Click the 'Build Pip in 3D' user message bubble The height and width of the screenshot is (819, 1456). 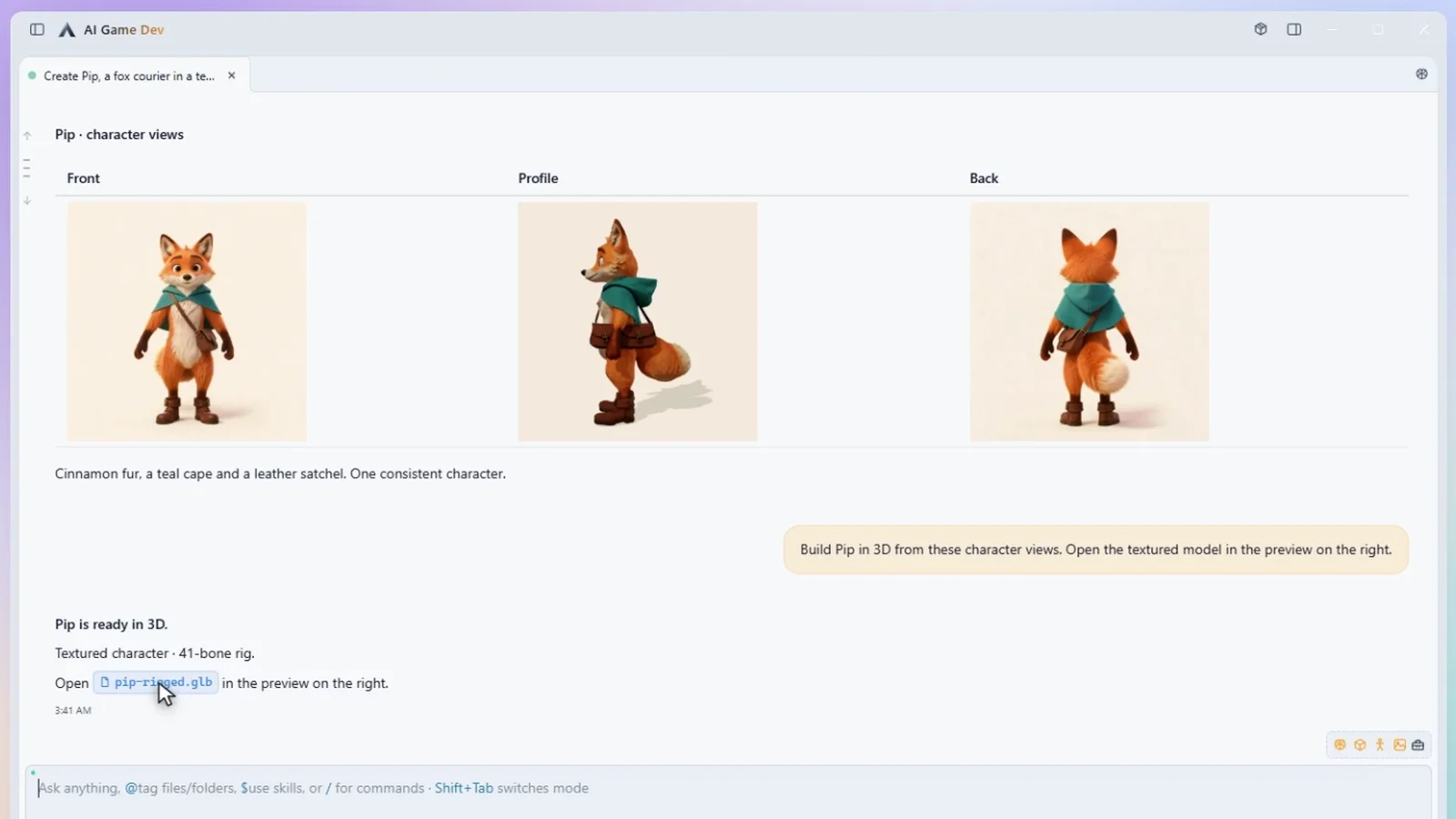pos(1096,550)
